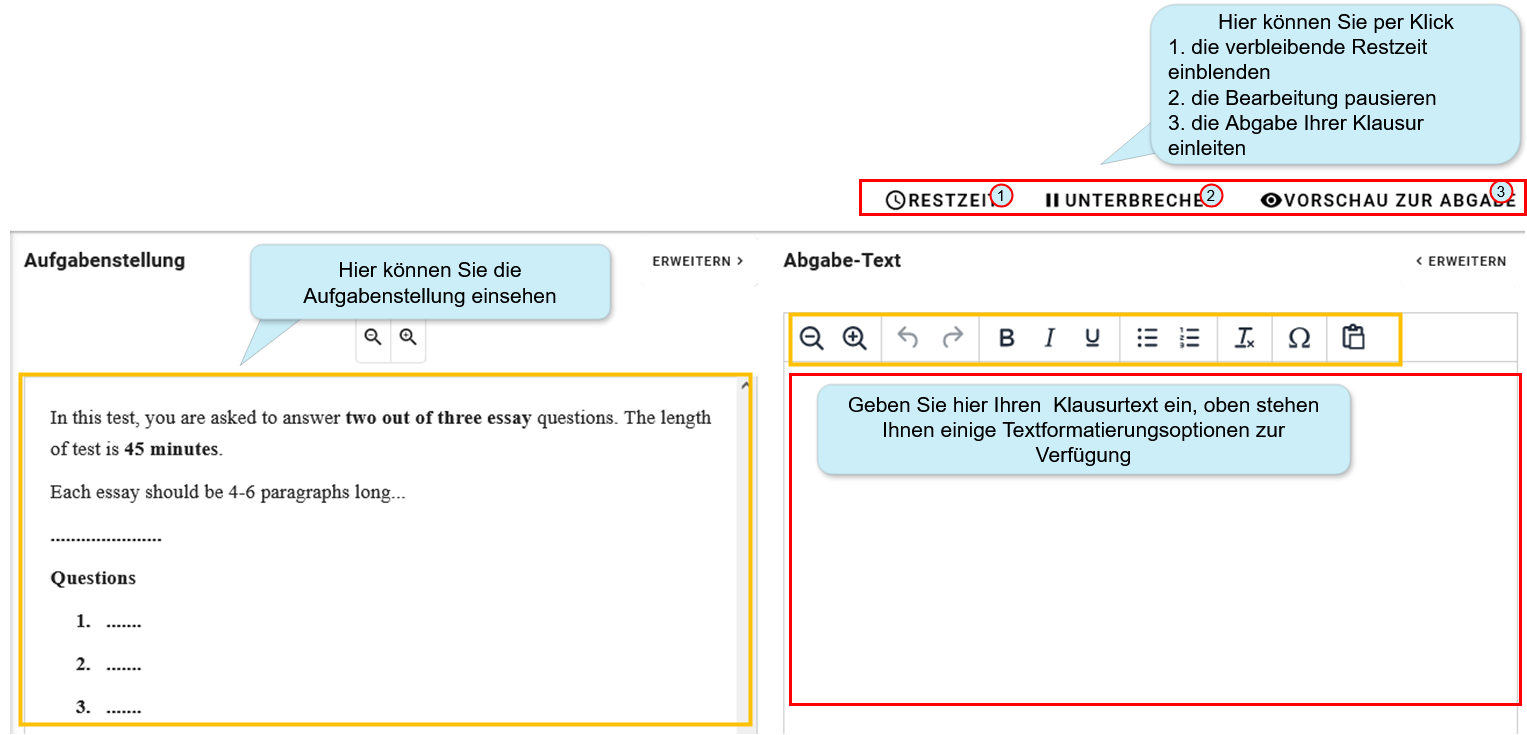Image resolution: width=1527 pixels, height=735 pixels.
Task: Click the 'Each essay should be 4-6 paragraphs' line
Action: 228,492
